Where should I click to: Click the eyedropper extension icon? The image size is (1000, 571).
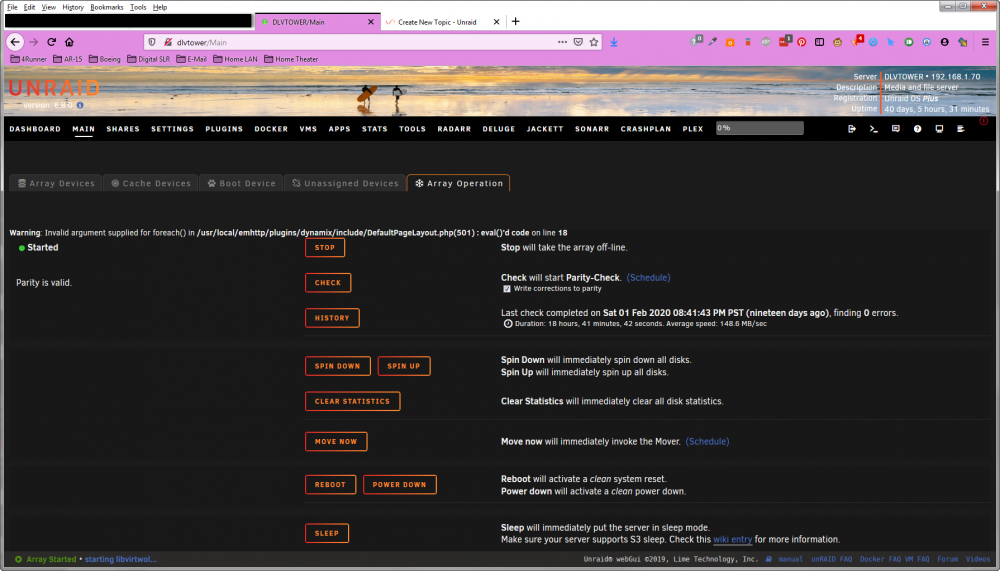[x=712, y=42]
